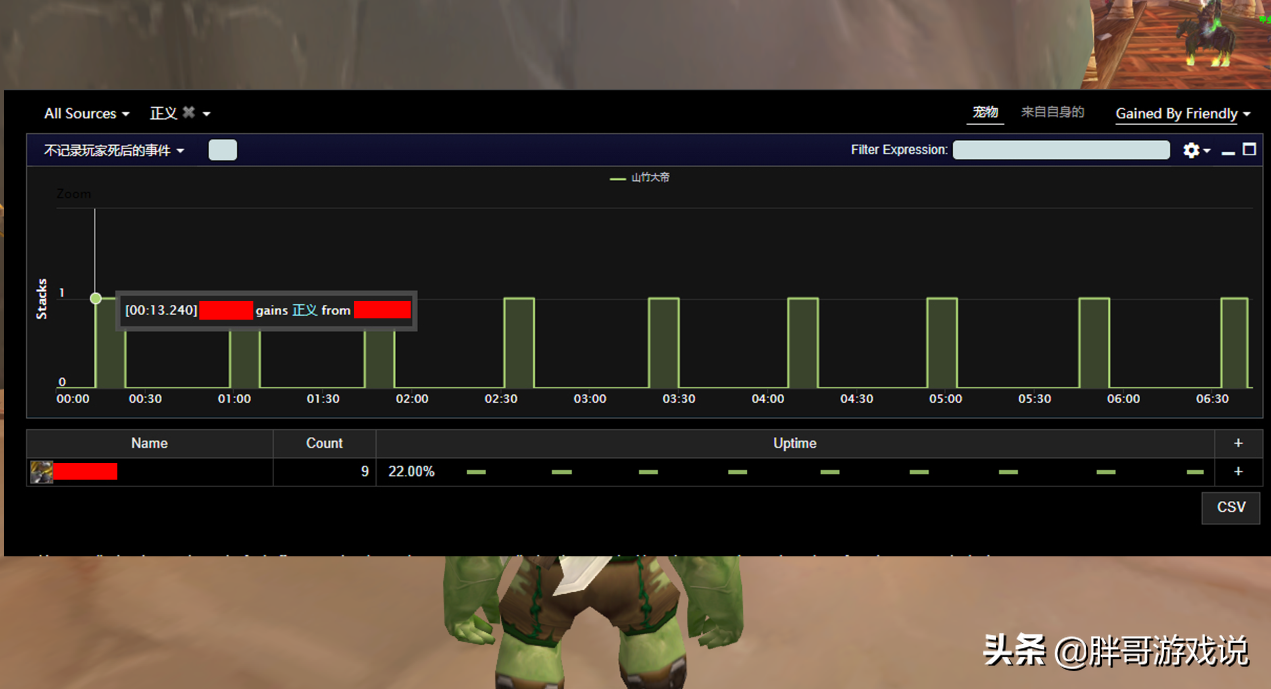This screenshot has height=689, width=1271.
Task: Click the buff bar near 03:20
Action: pyautogui.click(x=664, y=343)
